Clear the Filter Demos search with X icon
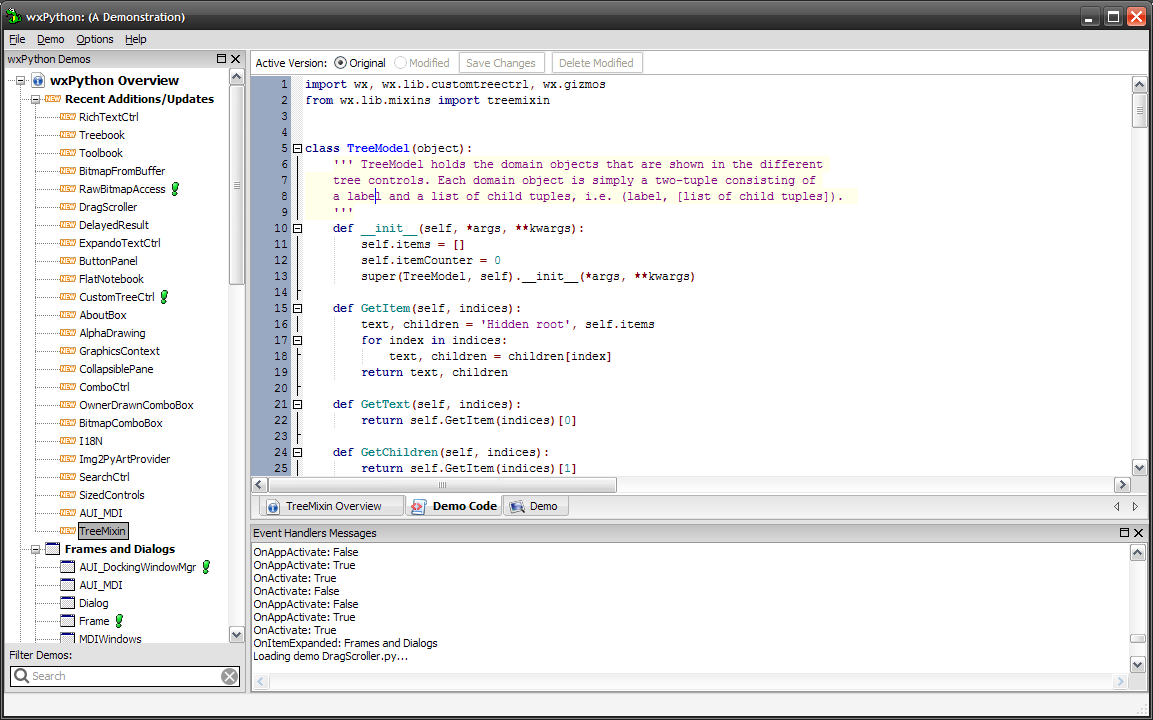 click(229, 677)
